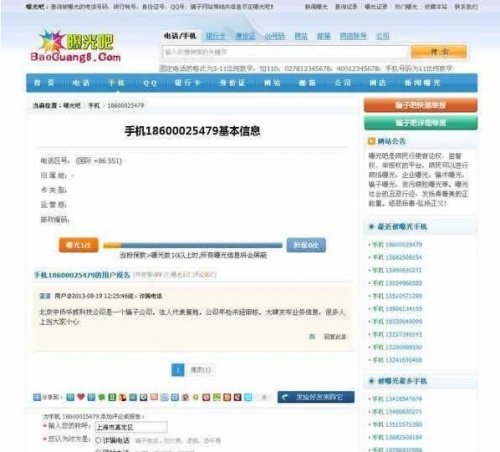
Task: Switch to the 公司 search tab
Action: pyautogui.click(x=383, y=36)
